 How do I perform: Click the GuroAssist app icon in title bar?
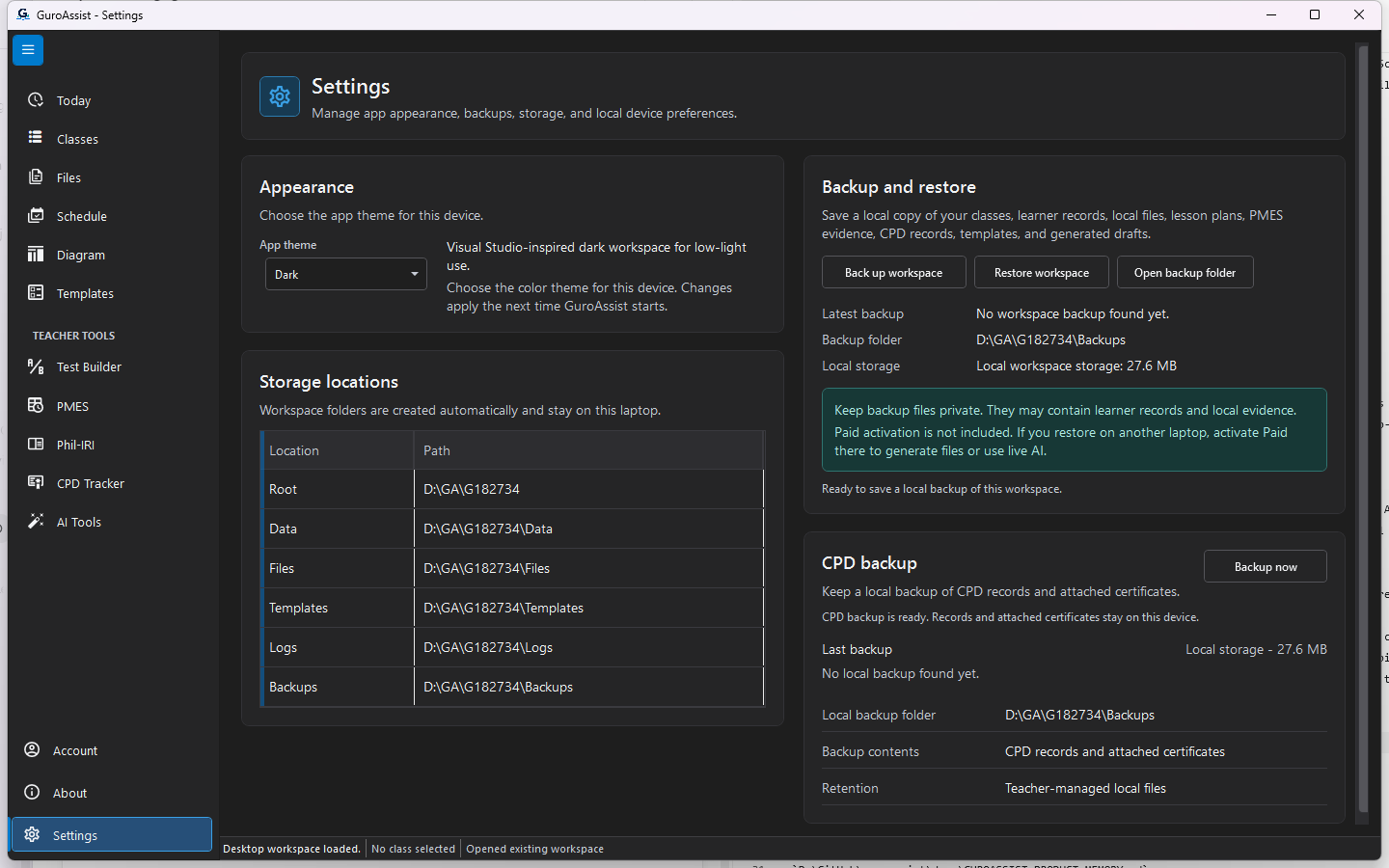click(x=23, y=14)
